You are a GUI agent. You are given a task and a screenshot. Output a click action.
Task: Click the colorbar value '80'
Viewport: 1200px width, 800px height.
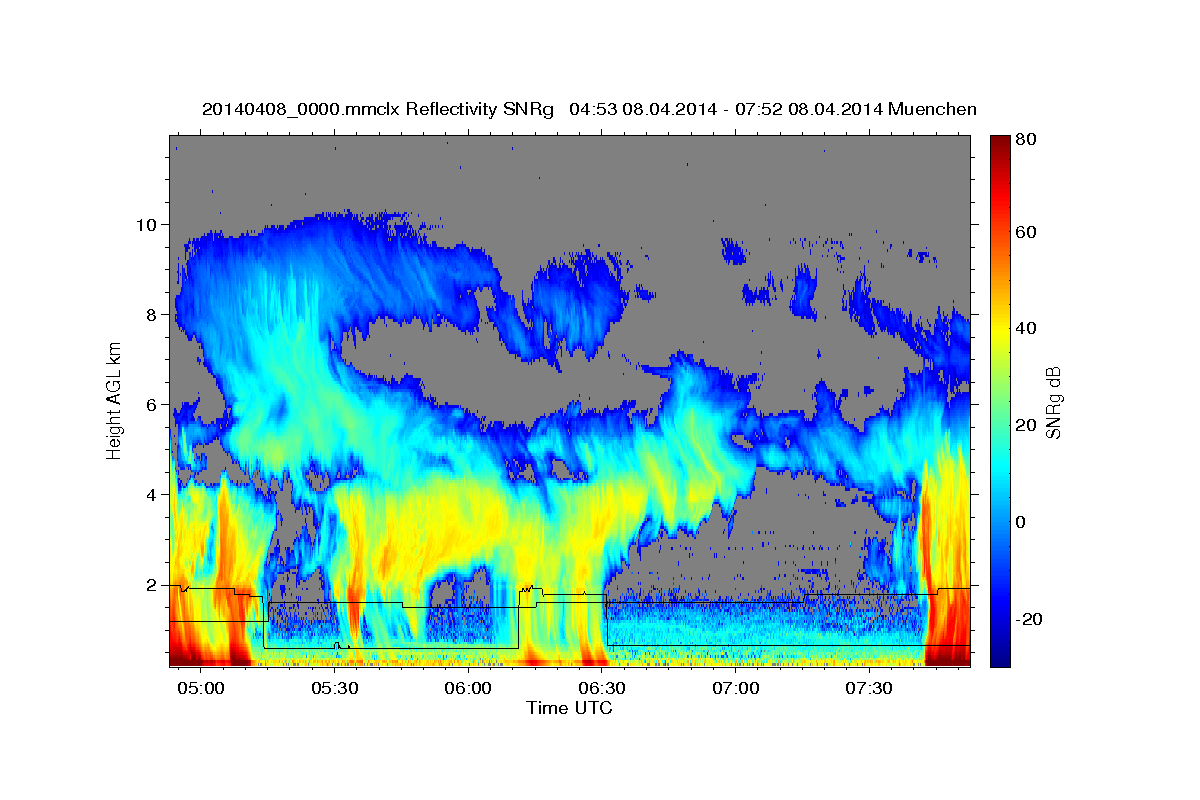(1028, 140)
